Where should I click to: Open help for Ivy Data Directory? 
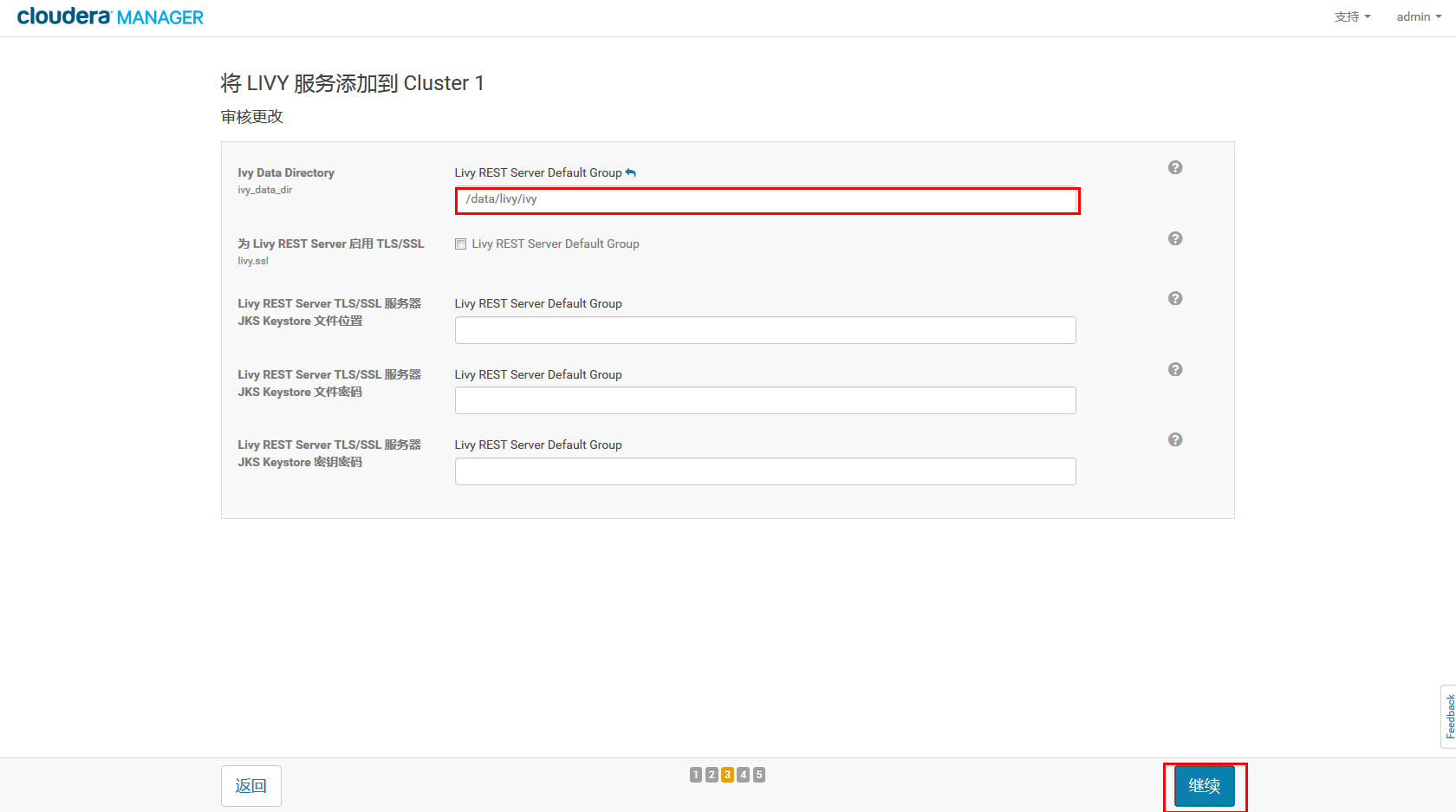pos(1175,167)
